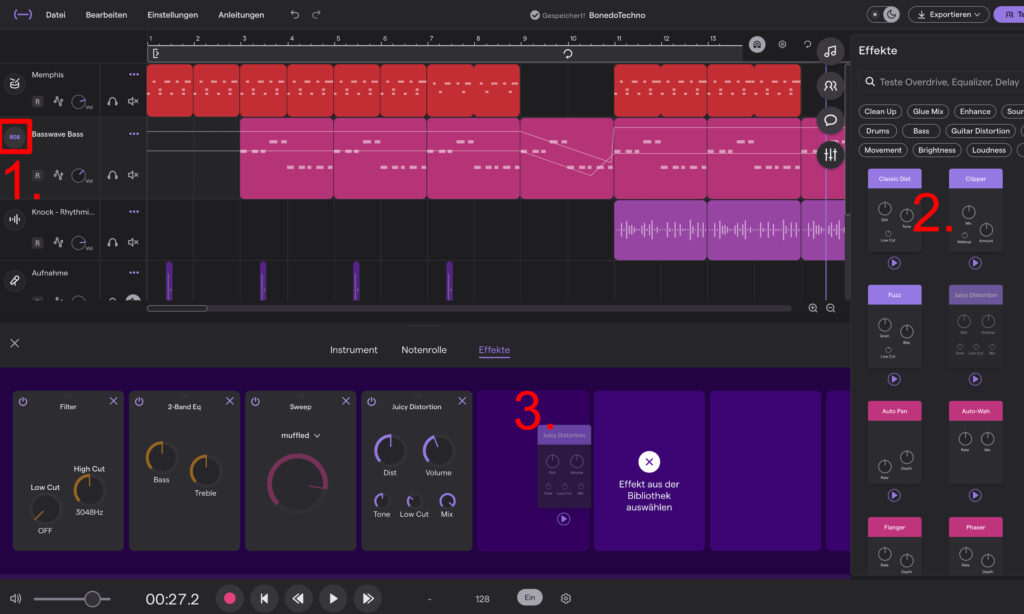Open the mixer sliders icon
This screenshot has width=1024, height=614.
[830, 155]
